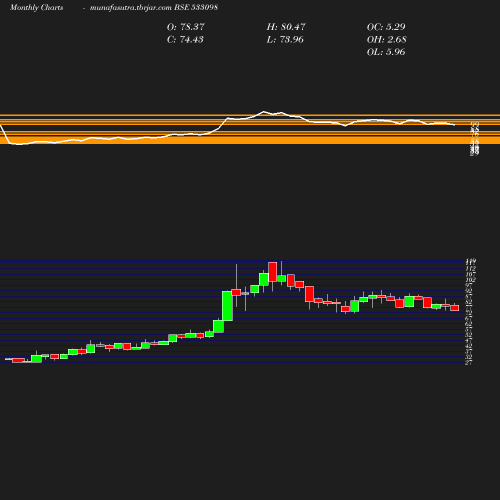The image size is (500, 500).
Task: Click the last red candle at the chart's right end
Action: (455, 308)
